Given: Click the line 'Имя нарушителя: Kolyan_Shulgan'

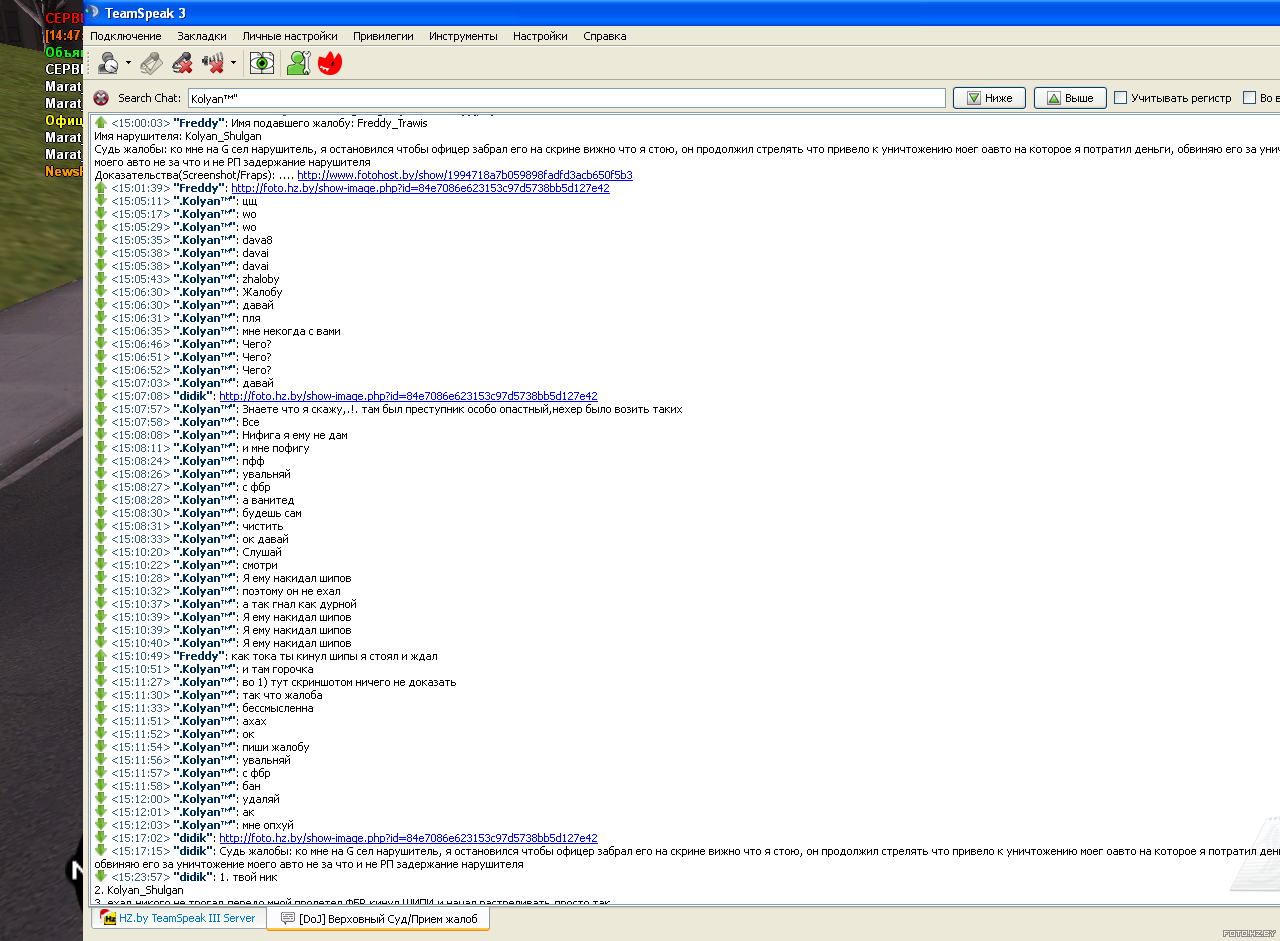Looking at the screenshot, I should [178, 136].
